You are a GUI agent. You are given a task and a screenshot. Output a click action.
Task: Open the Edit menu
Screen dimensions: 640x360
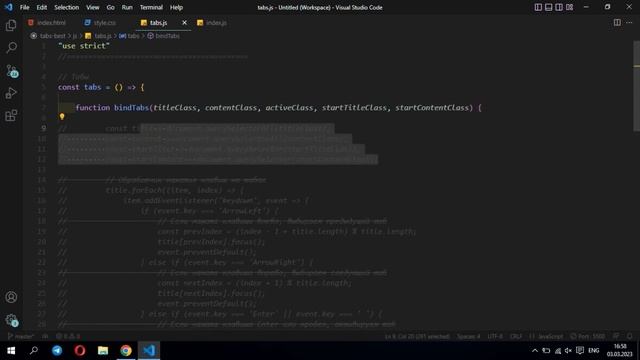42,7
